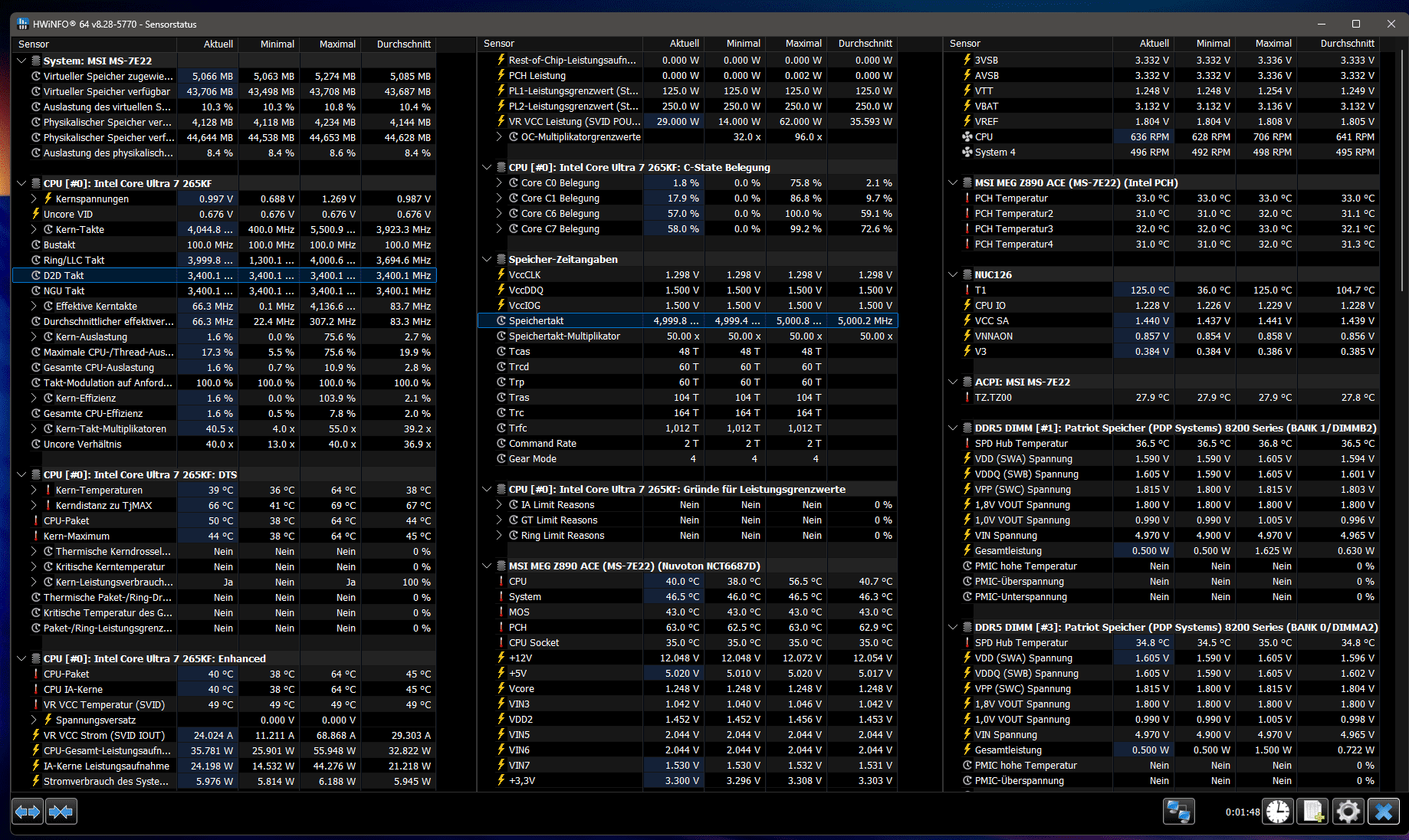
Task: Select the Speichertakt-Multiplikator row
Action: [688, 336]
